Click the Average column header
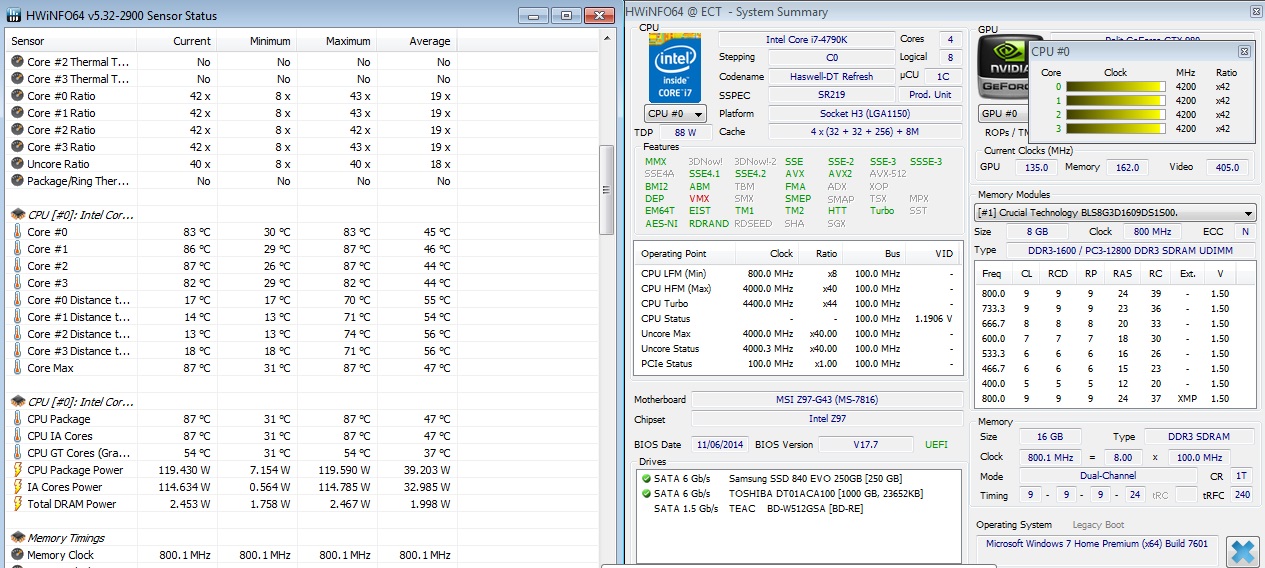 (x=417, y=41)
